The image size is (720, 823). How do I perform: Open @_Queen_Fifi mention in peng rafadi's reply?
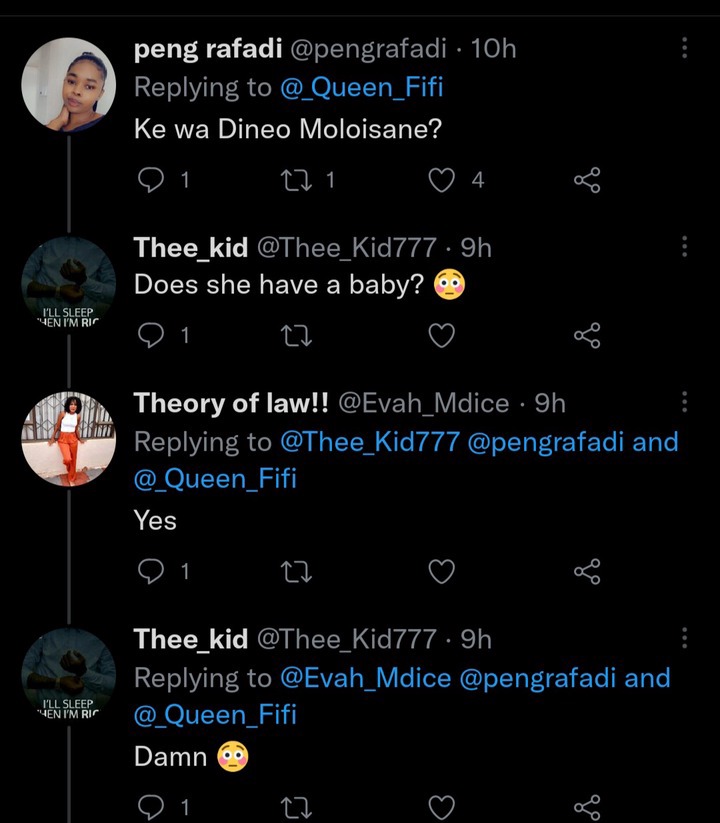(362, 87)
